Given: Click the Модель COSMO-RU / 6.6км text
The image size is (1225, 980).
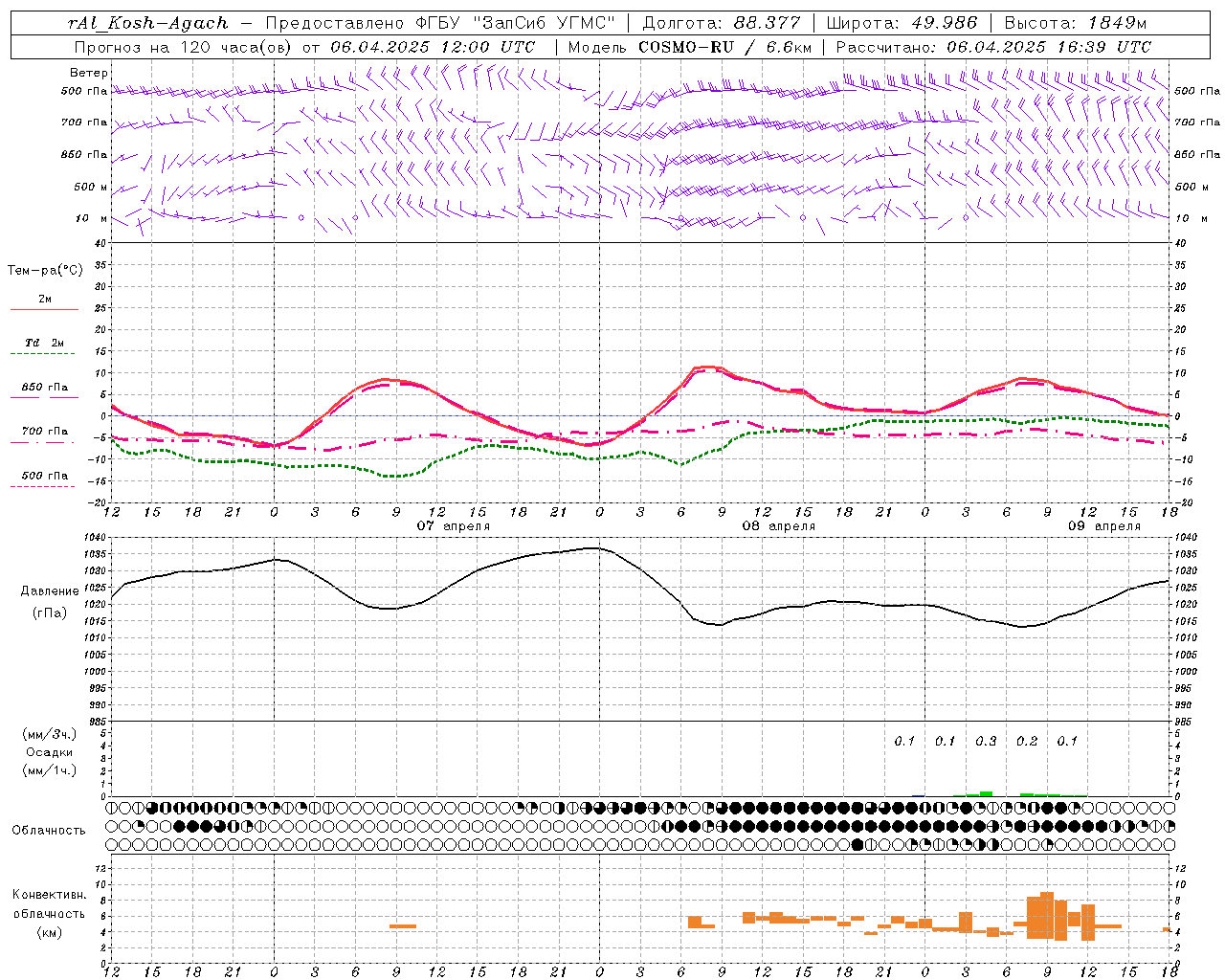Looking at the screenshot, I should (691, 47).
